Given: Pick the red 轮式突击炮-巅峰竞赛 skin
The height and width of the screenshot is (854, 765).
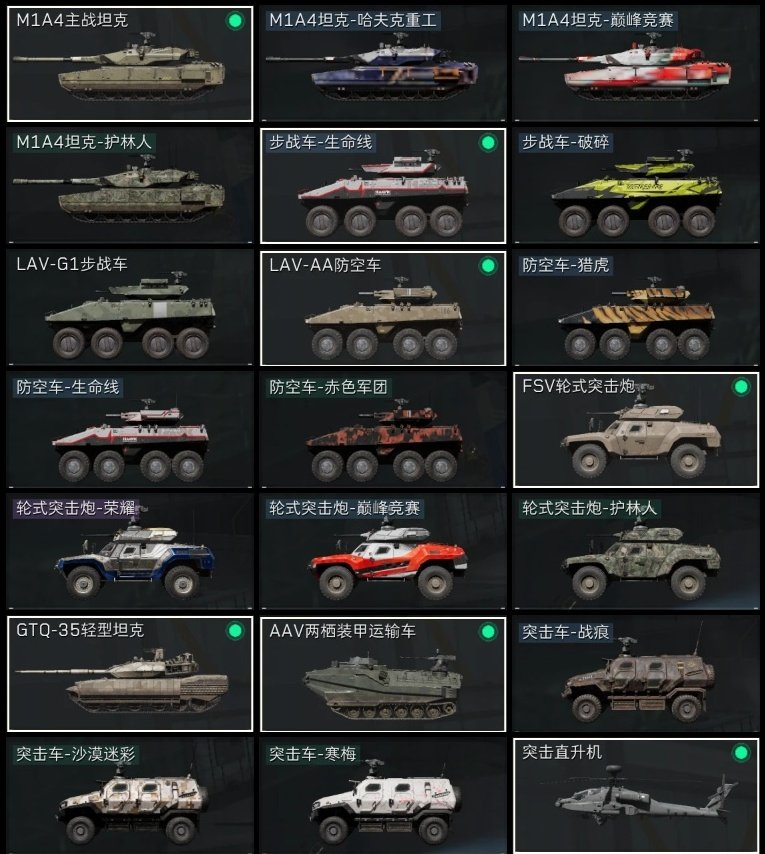Looking at the screenshot, I should (x=383, y=551).
